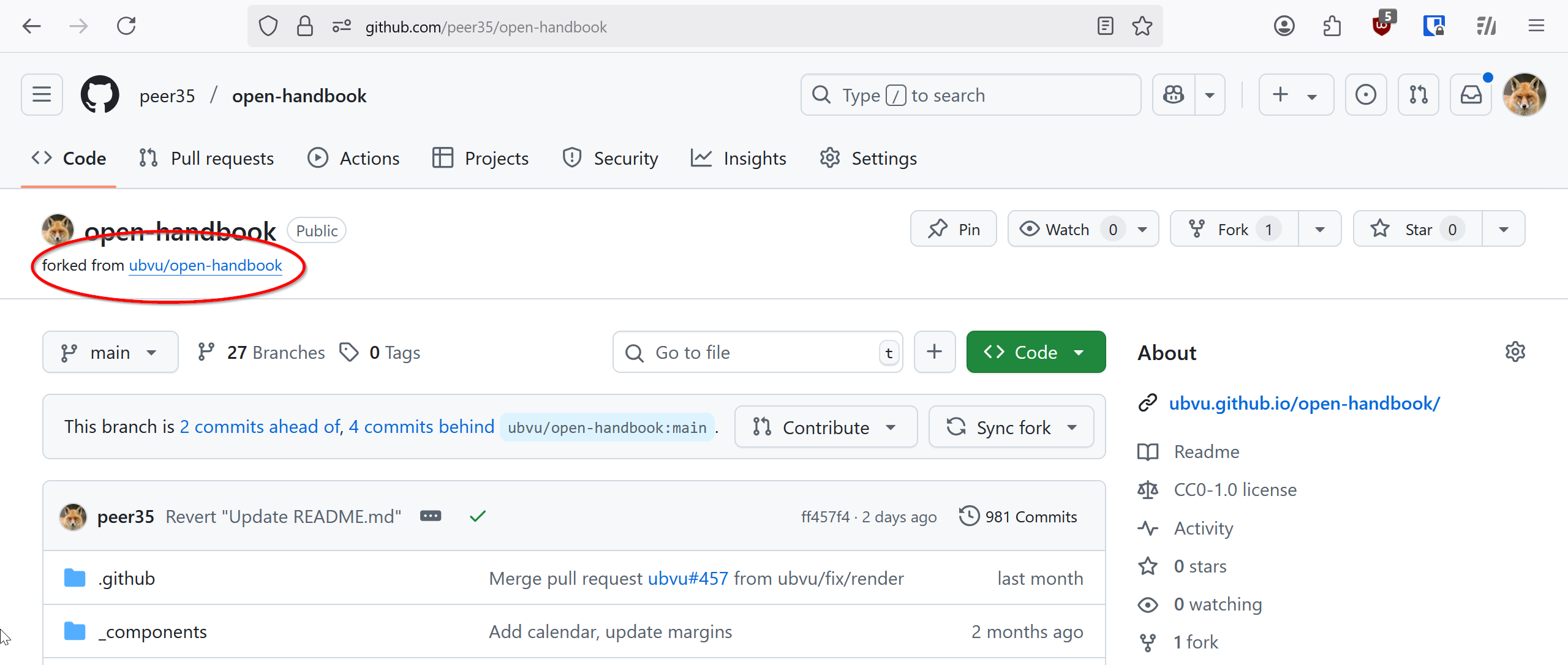Expand the Sync fork dropdown
Image resolution: width=1568 pixels, height=665 pixels.
tap(1011, 427)
